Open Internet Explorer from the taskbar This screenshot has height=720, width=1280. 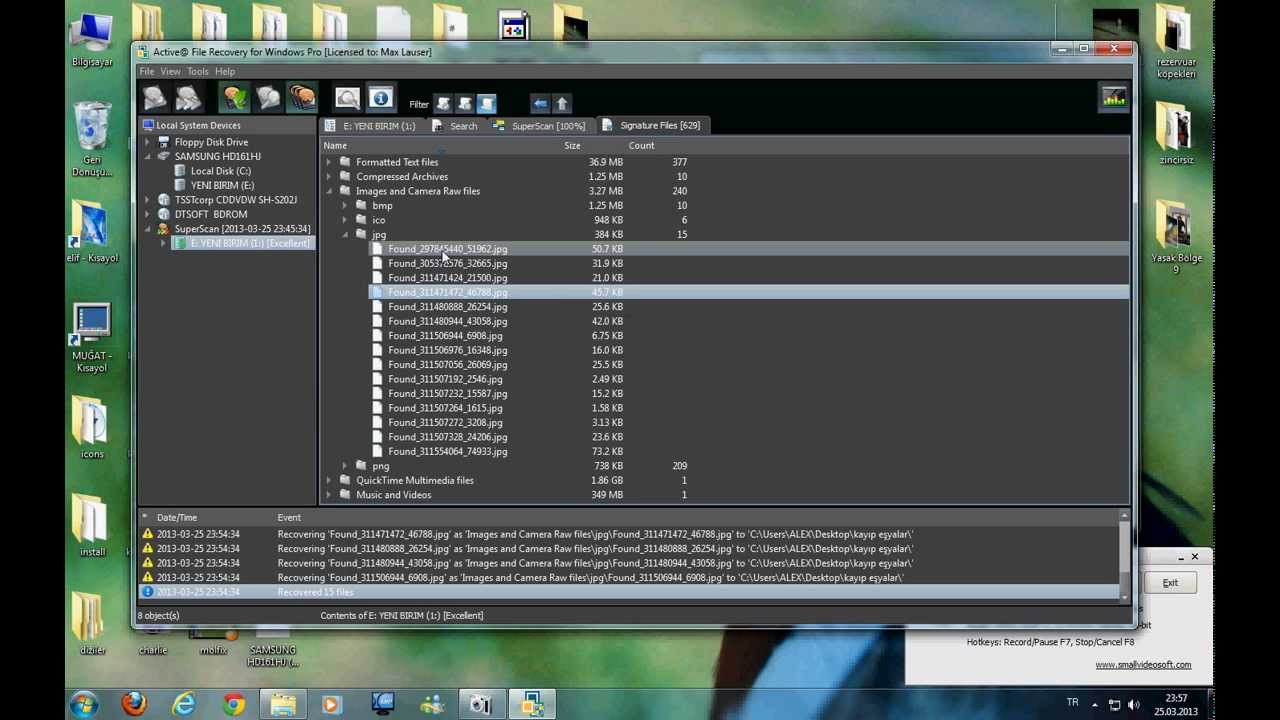click(x=184, y=704)
